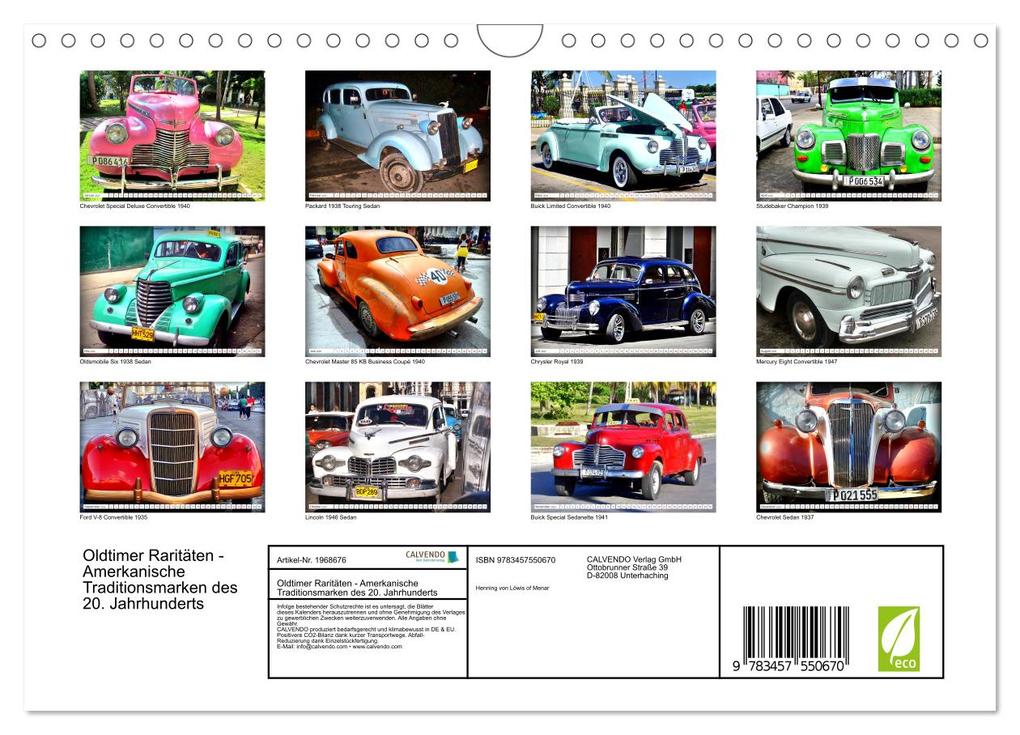Click 'CALVENDO Verlag GmbH' publisher name

click(634, 559)
